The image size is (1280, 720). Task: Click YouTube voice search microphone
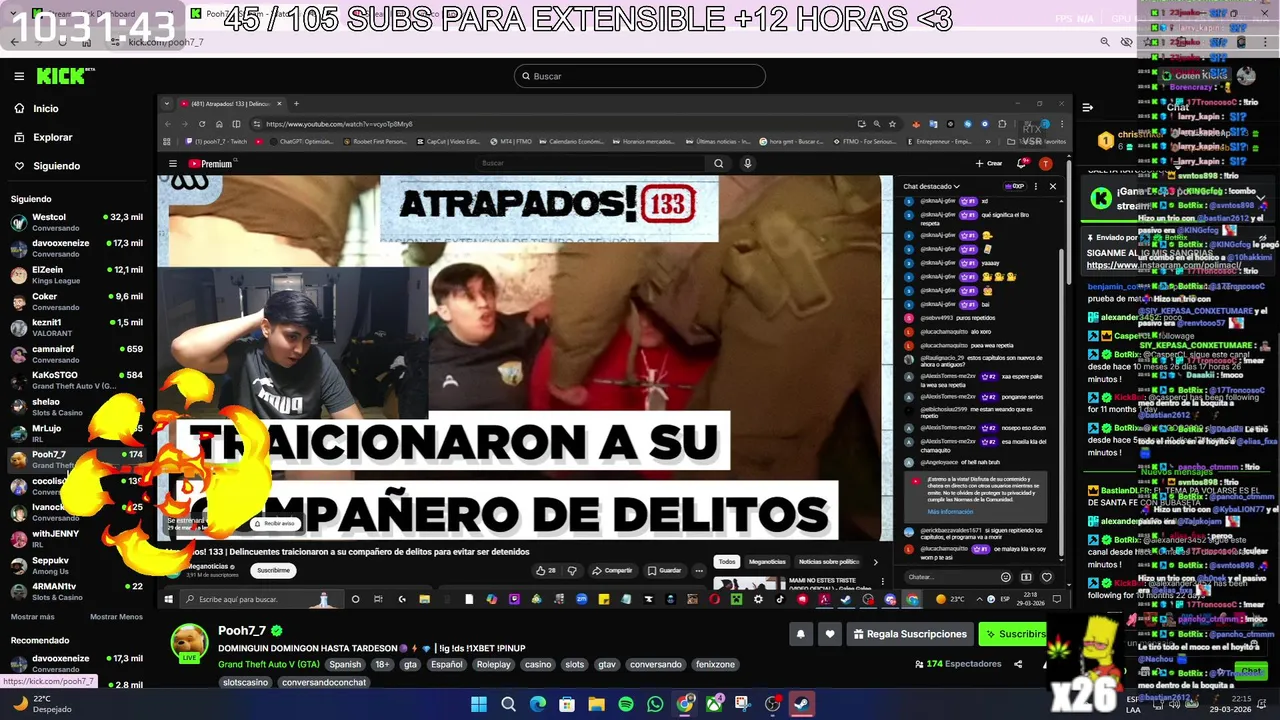[747, 164]
